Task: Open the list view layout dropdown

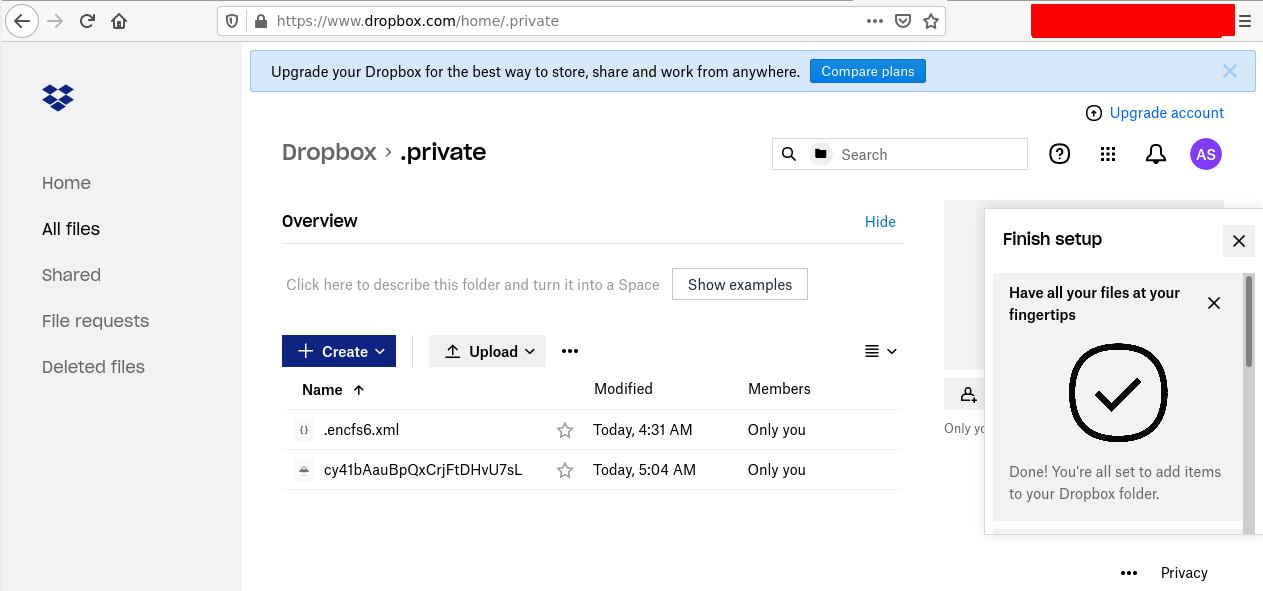Action: [x=880, y=351]
